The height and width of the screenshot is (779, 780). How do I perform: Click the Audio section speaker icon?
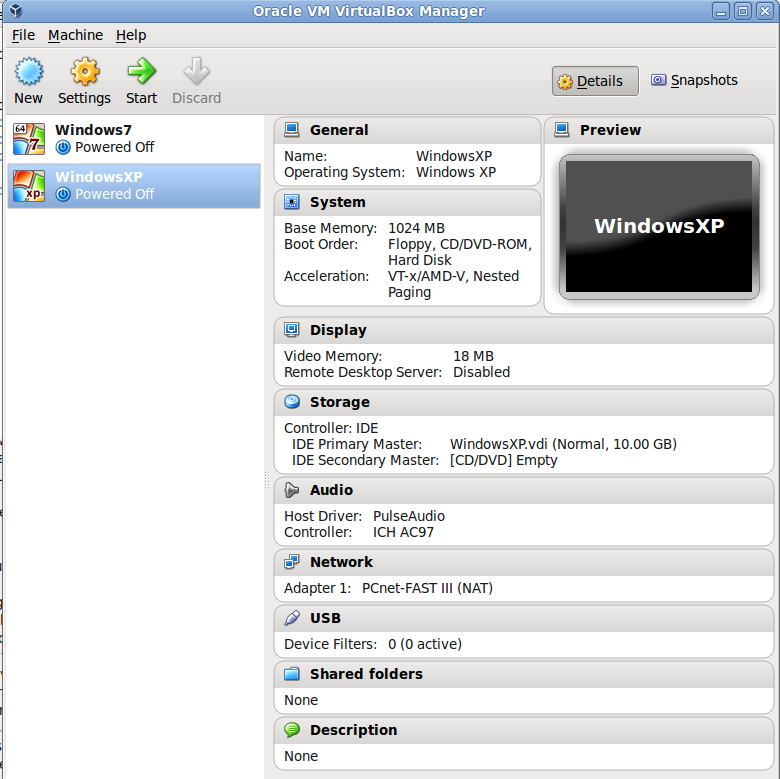coord(292,490)
